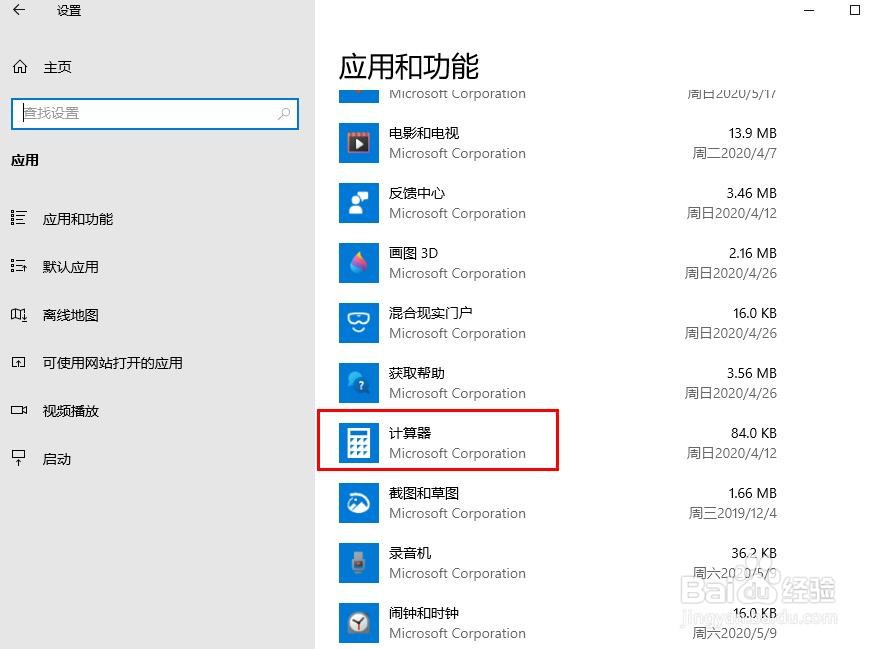The height and width of the screenshot is (649, 887).
Task: Click the 计算器 calculator icon
Action: click(359, 442)
